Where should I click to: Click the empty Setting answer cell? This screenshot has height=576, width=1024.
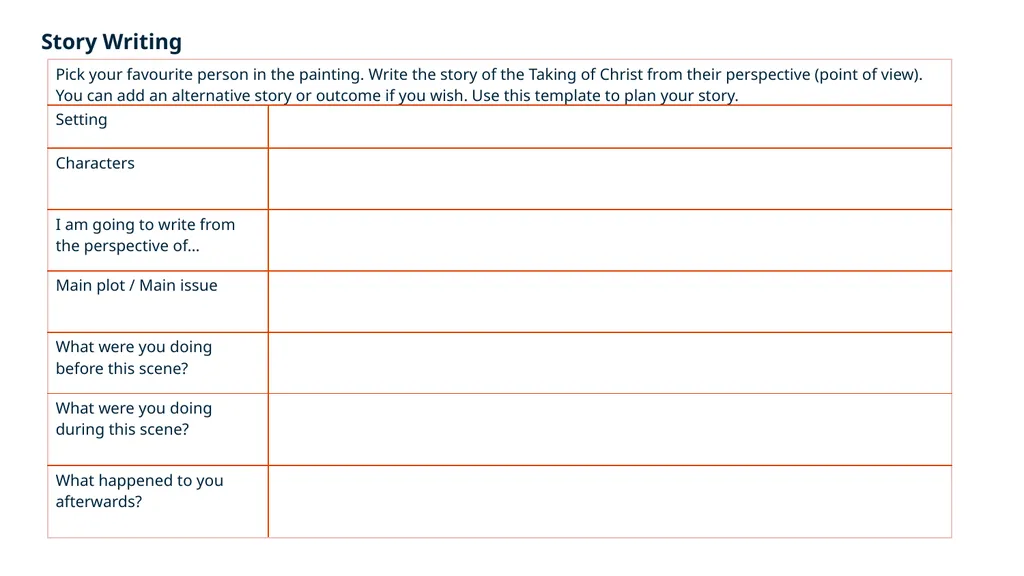click(610, 127)
